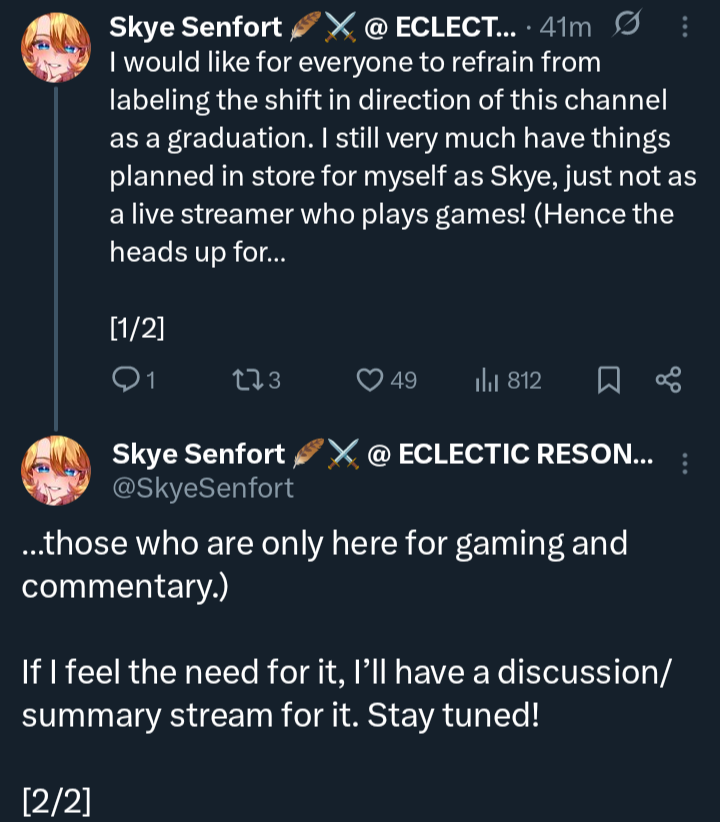Tap the repost arrows icon showing 3
This screenshot has width=720, height=822.
[x=248, y=380]
